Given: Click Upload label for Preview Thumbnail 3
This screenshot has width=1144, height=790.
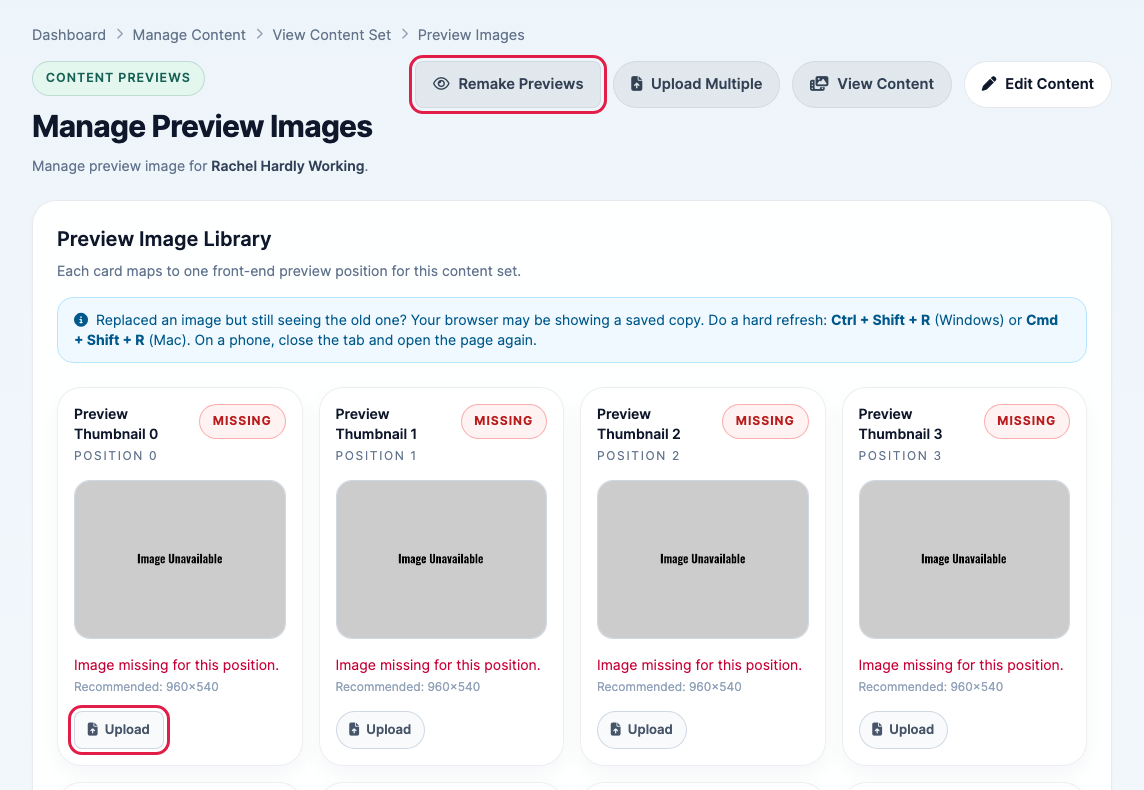Looking at the screenshot, I should pos(911,729).
